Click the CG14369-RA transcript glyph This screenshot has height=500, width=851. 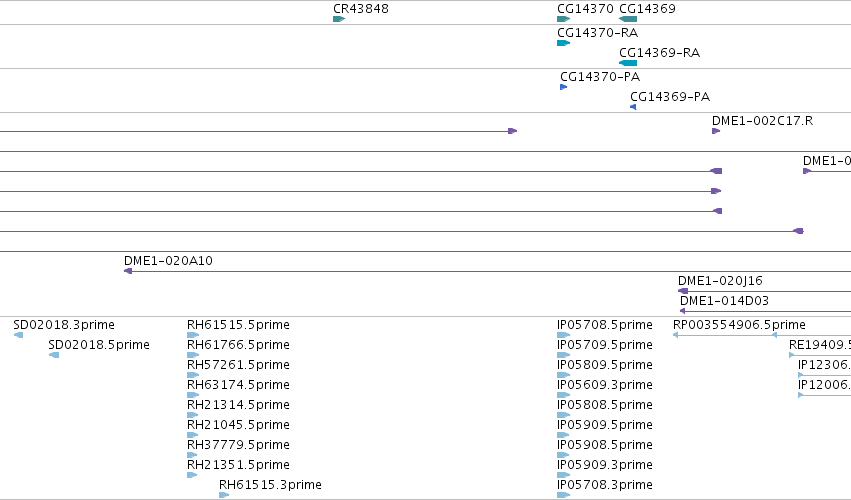pos(628,63)
